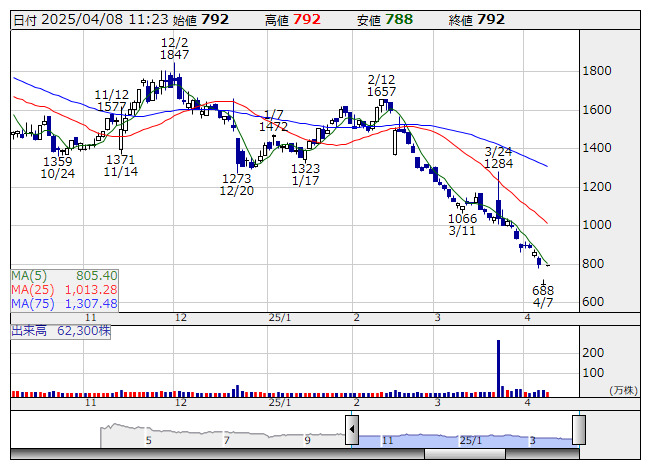Image resolution: width=653 pixels, height=470 pixels.
Task: Click the 600 price axis label
Action: click(x=593, y=302)
